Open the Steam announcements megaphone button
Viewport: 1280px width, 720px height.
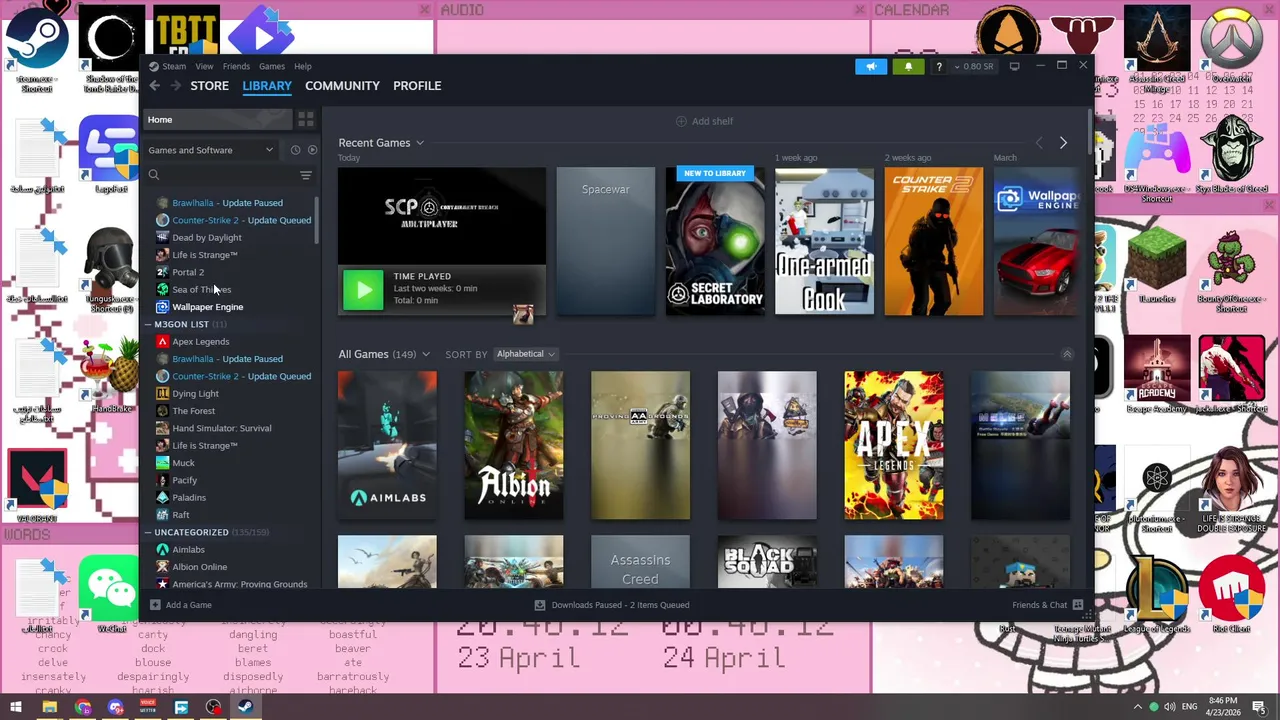[871, 66]
